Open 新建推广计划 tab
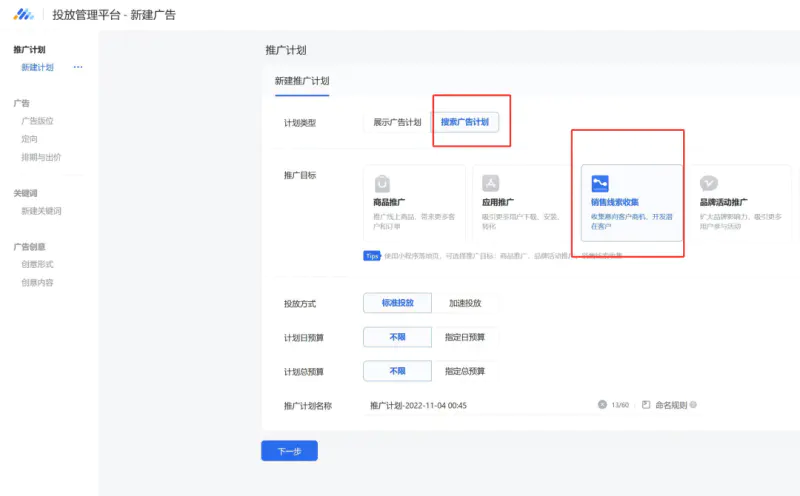This screenshot has height=496, width=800. pos(302,81)
